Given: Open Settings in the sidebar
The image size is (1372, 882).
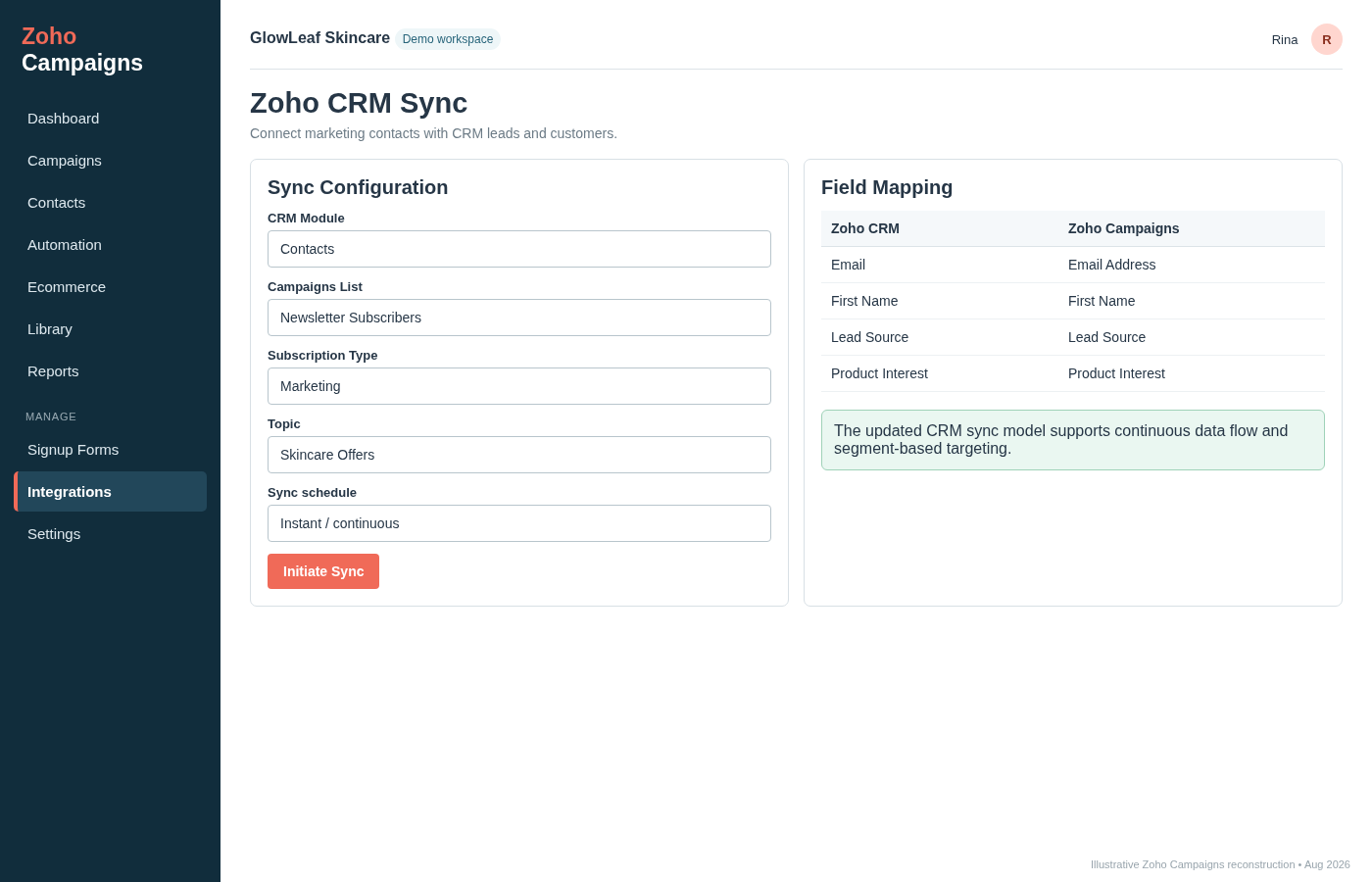Looking at the screenshot, I should coord(110,534).
